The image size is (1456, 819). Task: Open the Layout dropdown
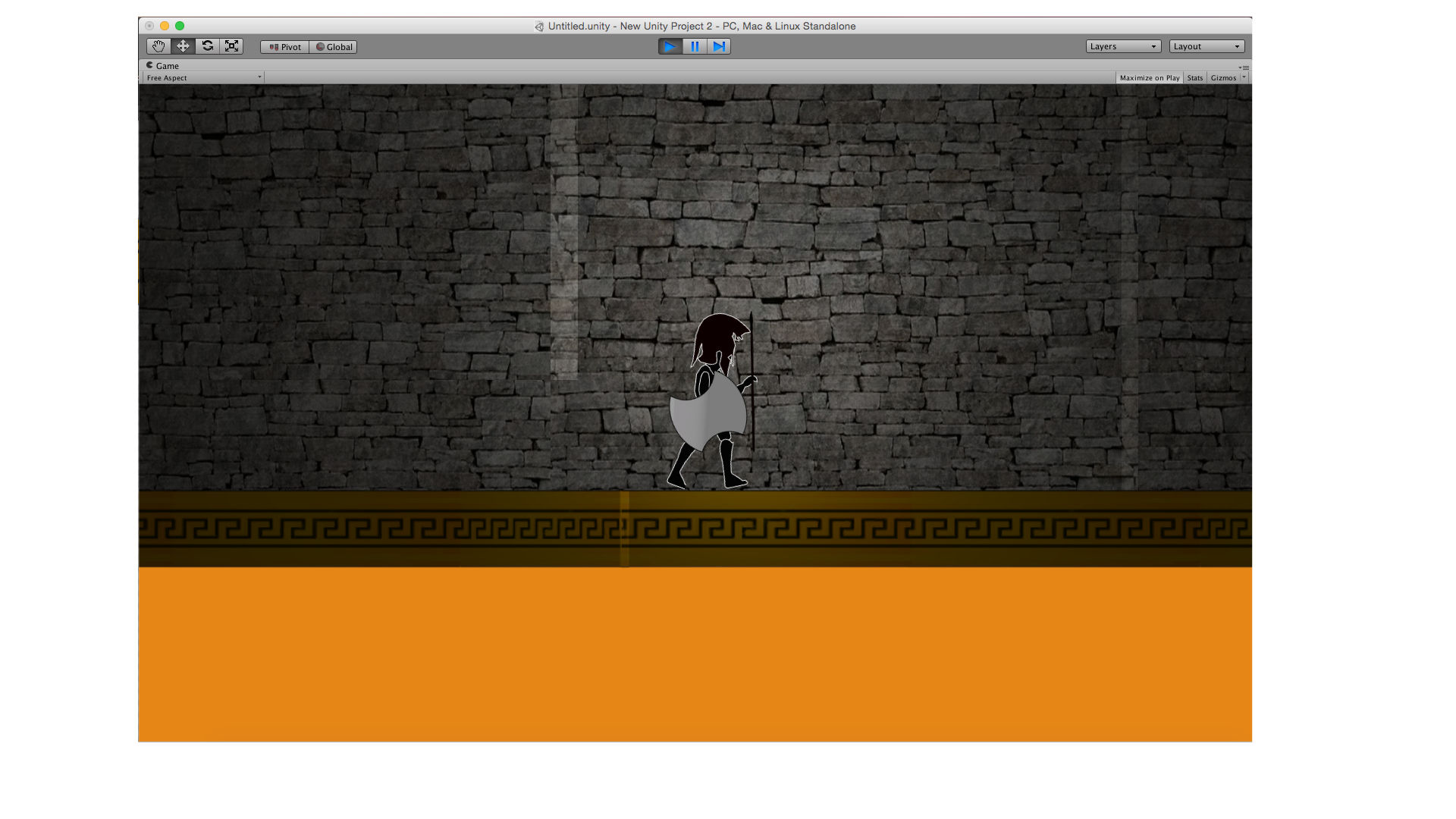coord(1206,46)
